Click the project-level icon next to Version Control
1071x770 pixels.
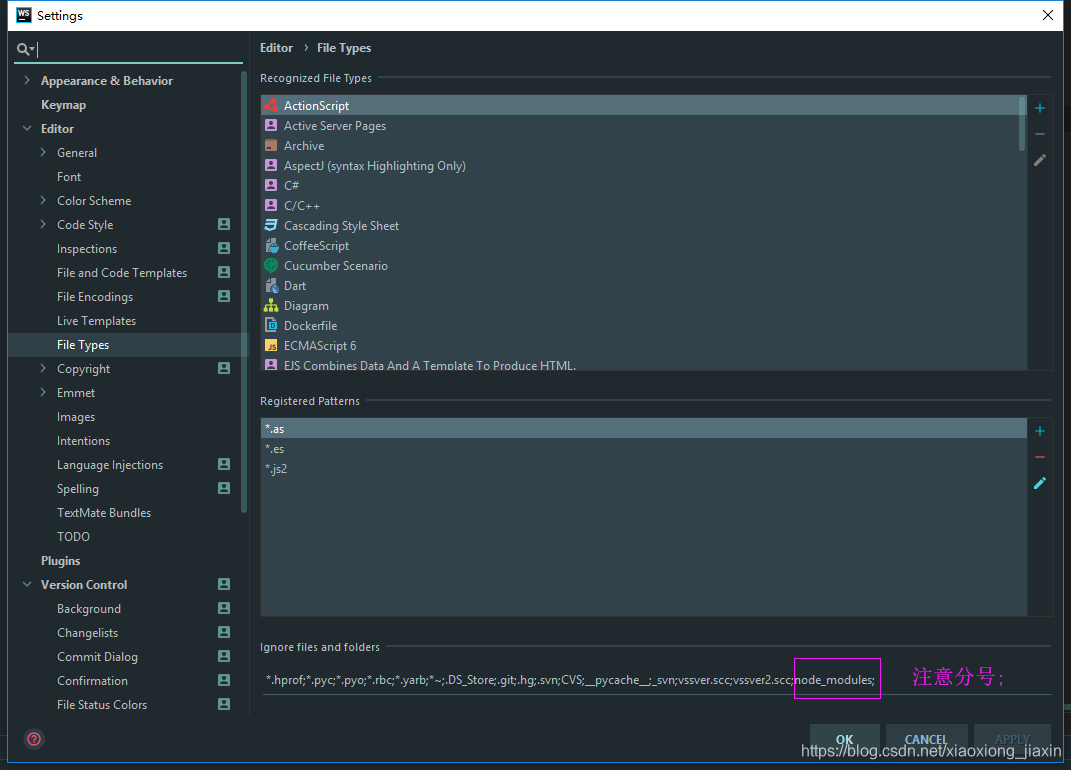pyautogui.click(x=224, y=584)
